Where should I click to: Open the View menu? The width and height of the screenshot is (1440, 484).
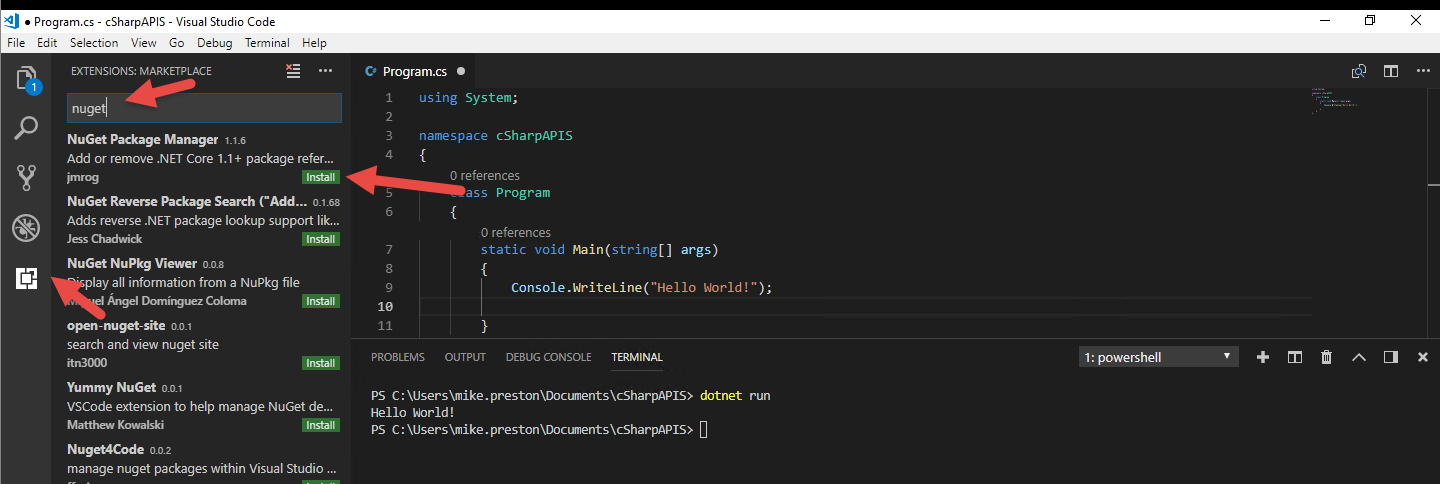click(144, 43)
